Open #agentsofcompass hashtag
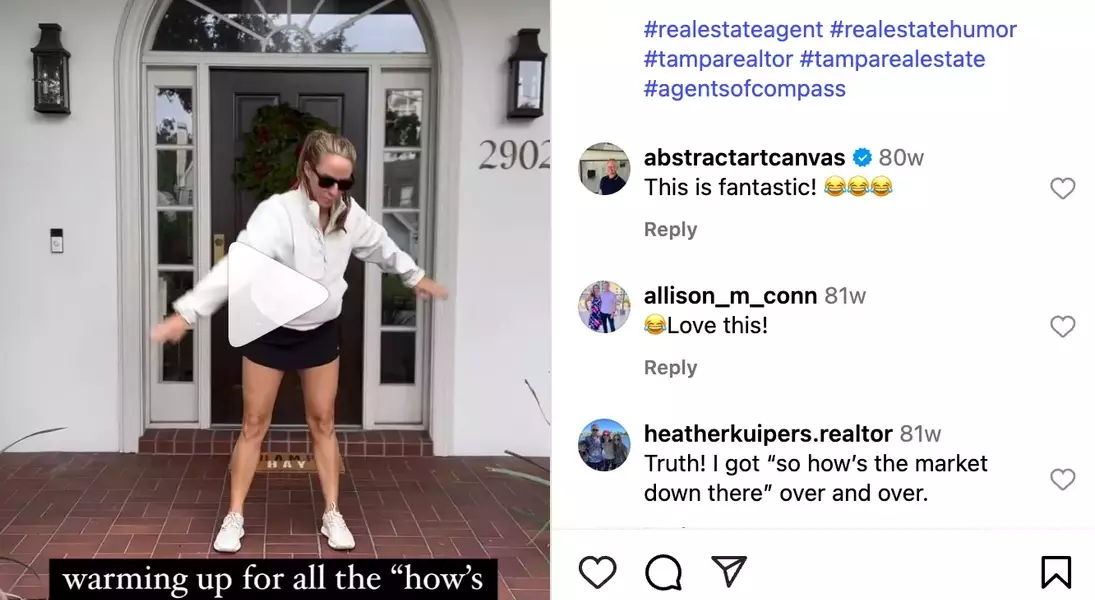 coord(744,89)
